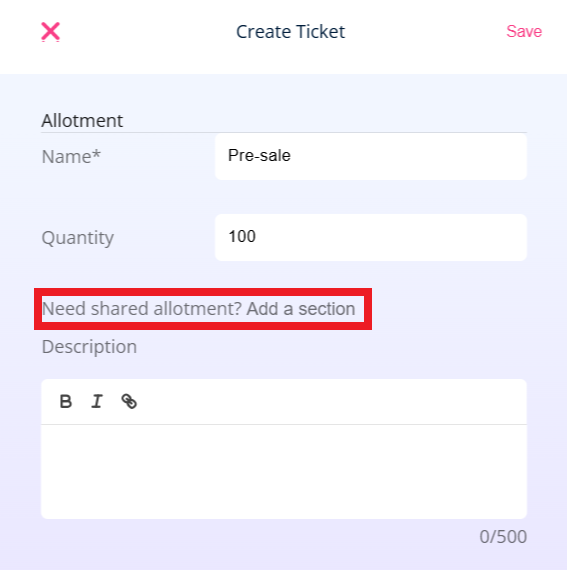Select the Quantity field label

point(78,238)
